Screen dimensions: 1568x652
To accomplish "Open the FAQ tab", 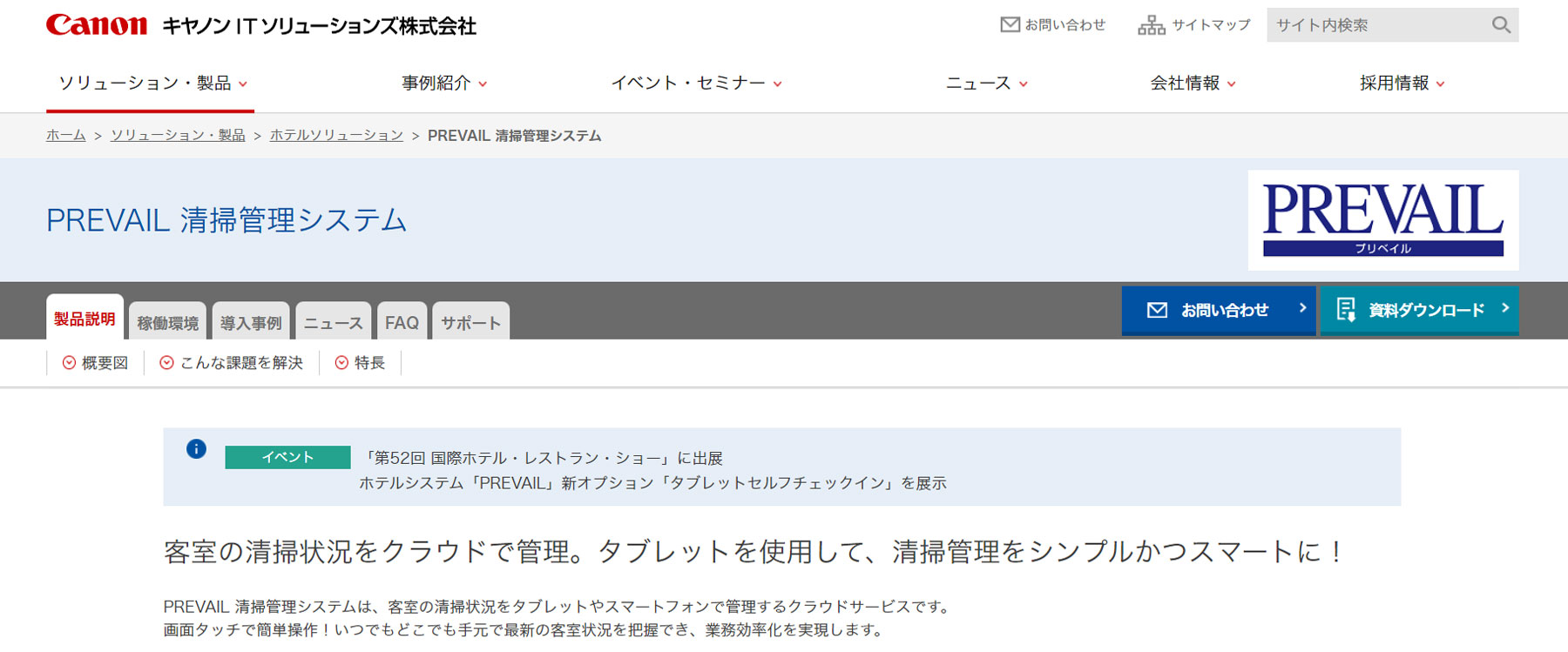I will pyautogui.click(x=402, y=321).
